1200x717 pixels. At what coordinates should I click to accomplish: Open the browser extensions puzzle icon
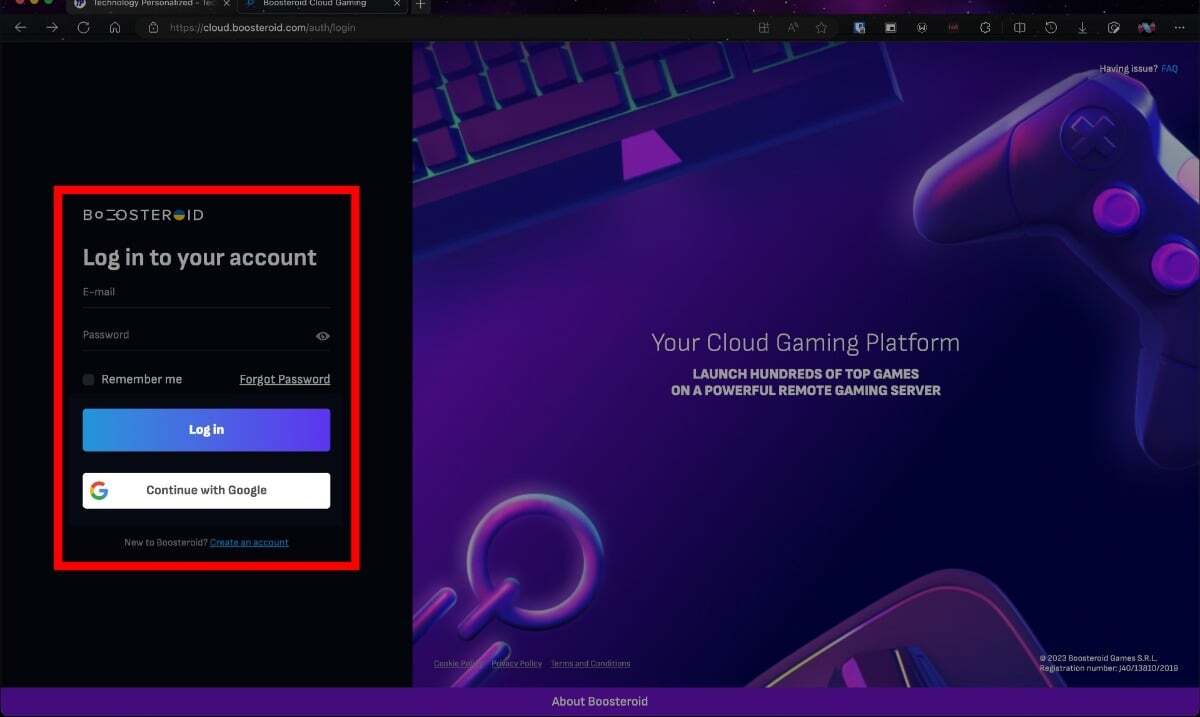click(x=985, y=28)
